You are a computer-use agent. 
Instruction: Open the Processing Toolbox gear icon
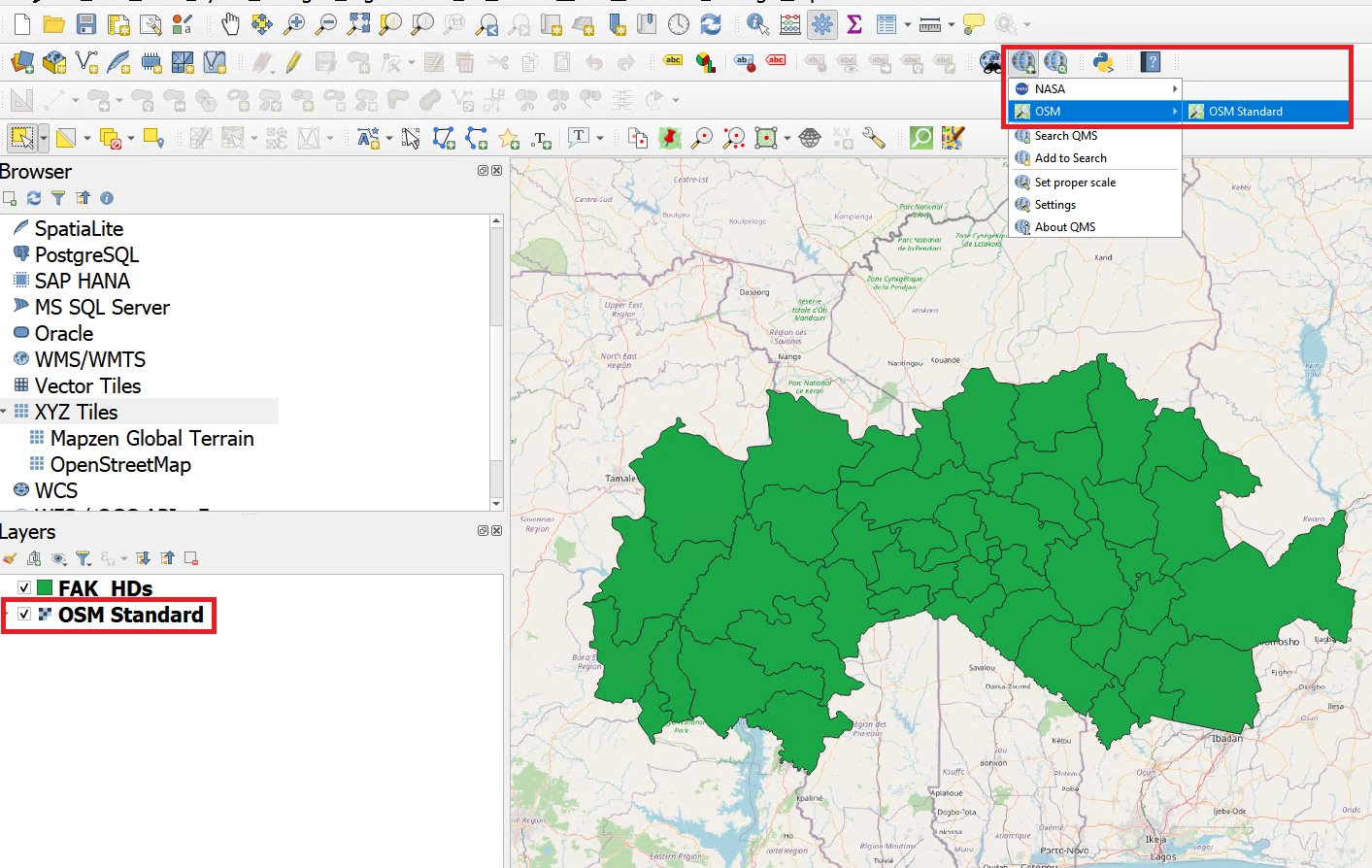[822, 23]
